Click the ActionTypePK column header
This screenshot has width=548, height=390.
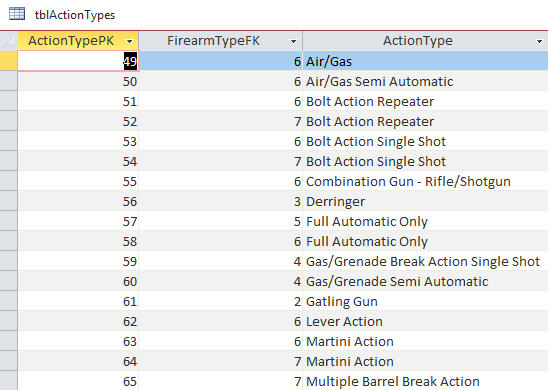pos(78,41)
